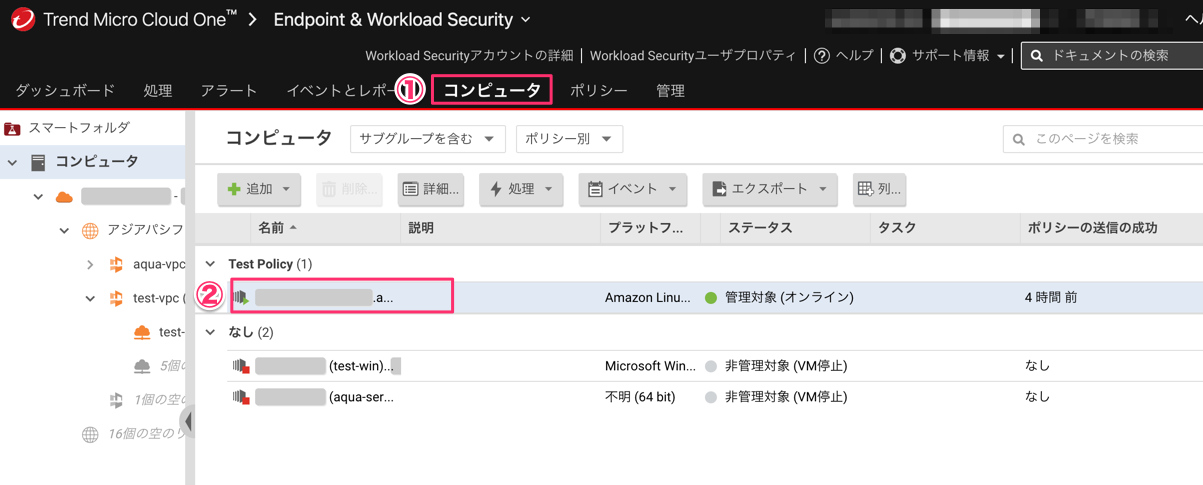Collapse the Test Policy (1) group
The width and height of the screenshot is (1203, 485).
point(210,264)
